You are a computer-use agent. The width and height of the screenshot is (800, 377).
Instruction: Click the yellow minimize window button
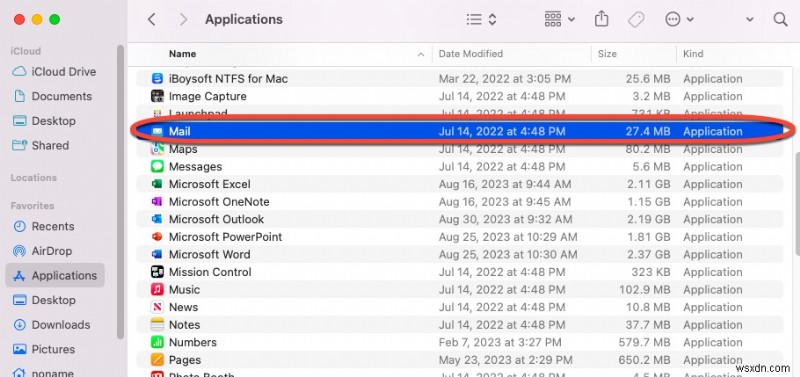click(37, 19)
